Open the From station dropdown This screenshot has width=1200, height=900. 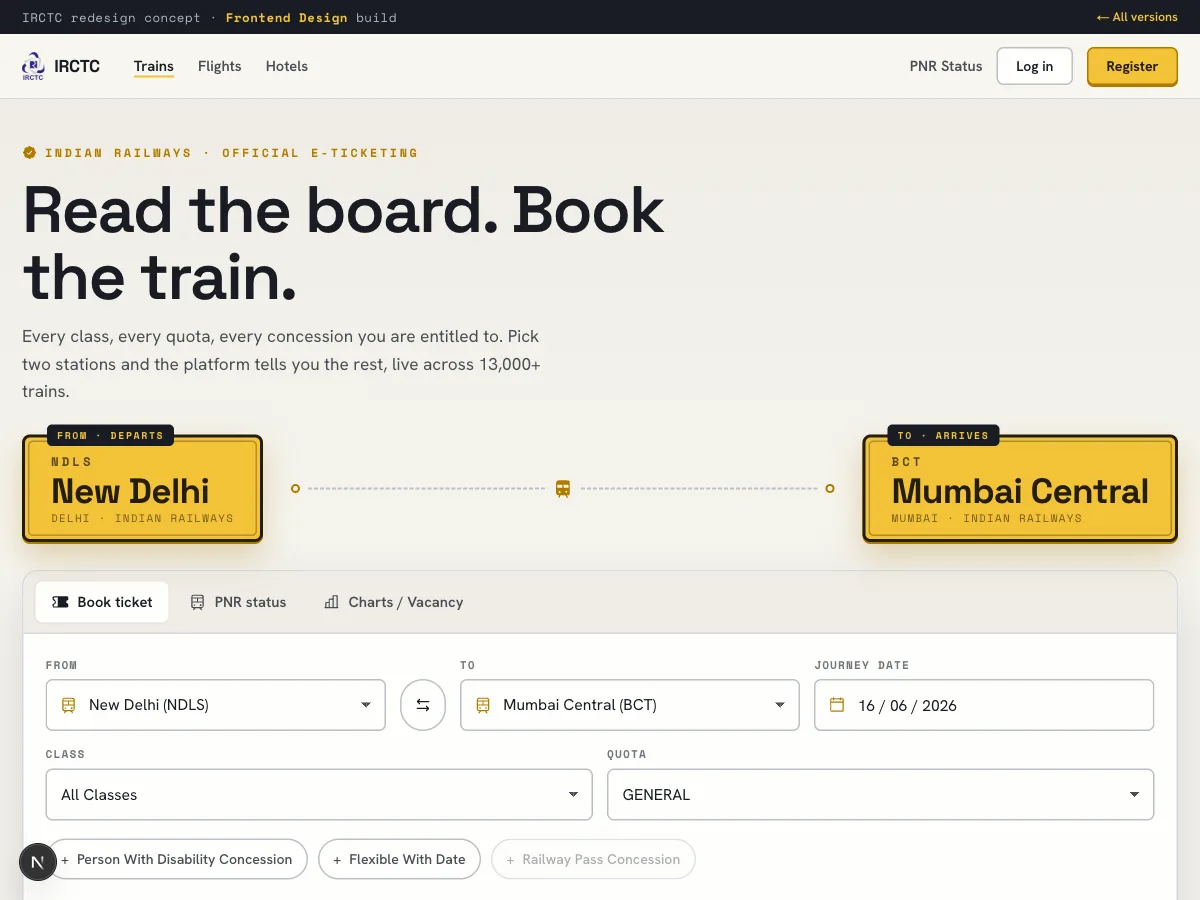coord(216,705)
